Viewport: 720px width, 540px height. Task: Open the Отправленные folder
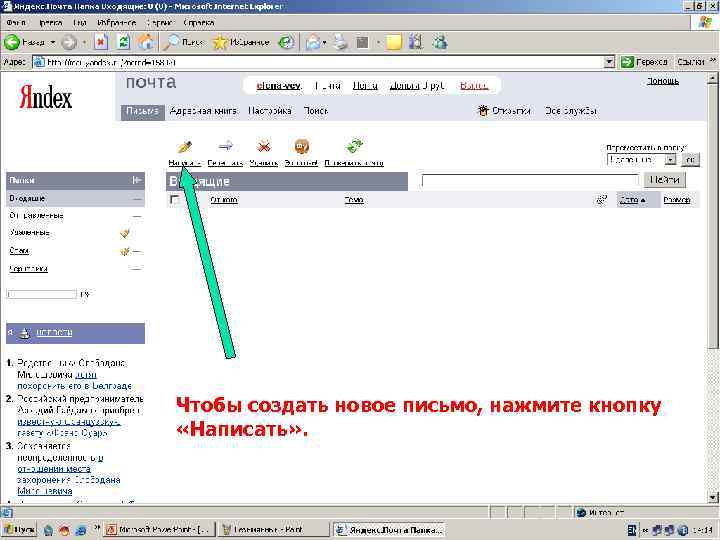coord(36,215)
